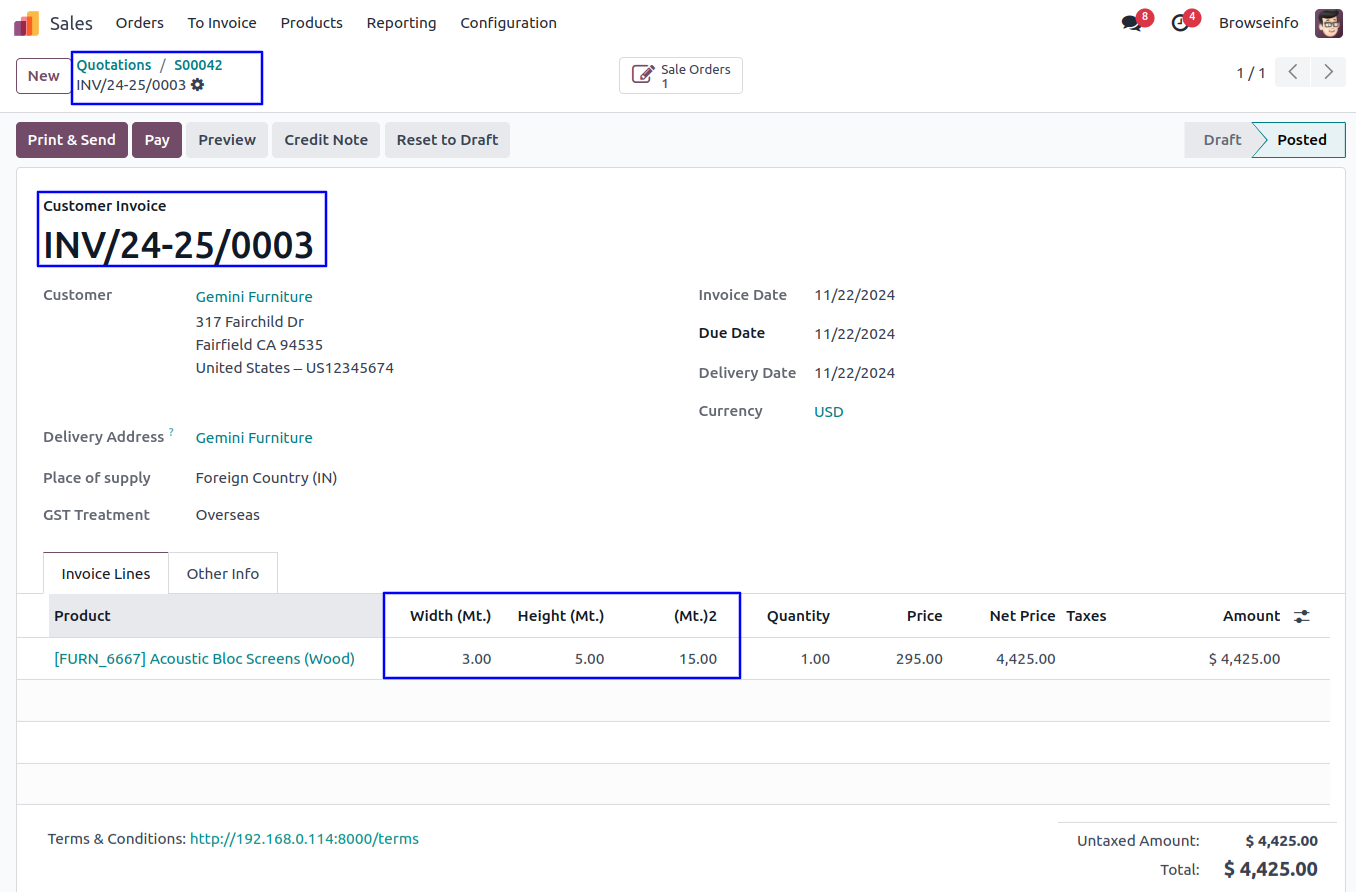The width and height of the screenshot is (1356, 892).
Task: Click the user avatar picture
Action: click(1329, 23)
